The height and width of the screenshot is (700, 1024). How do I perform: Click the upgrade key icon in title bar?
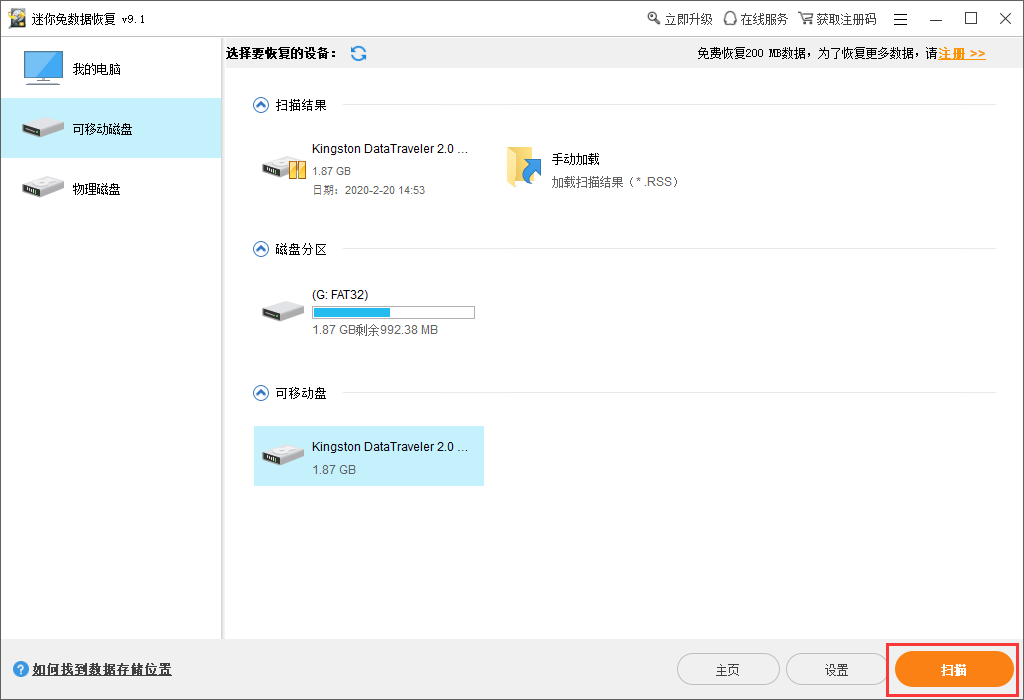pyautogui.click(x=653, y=18)
